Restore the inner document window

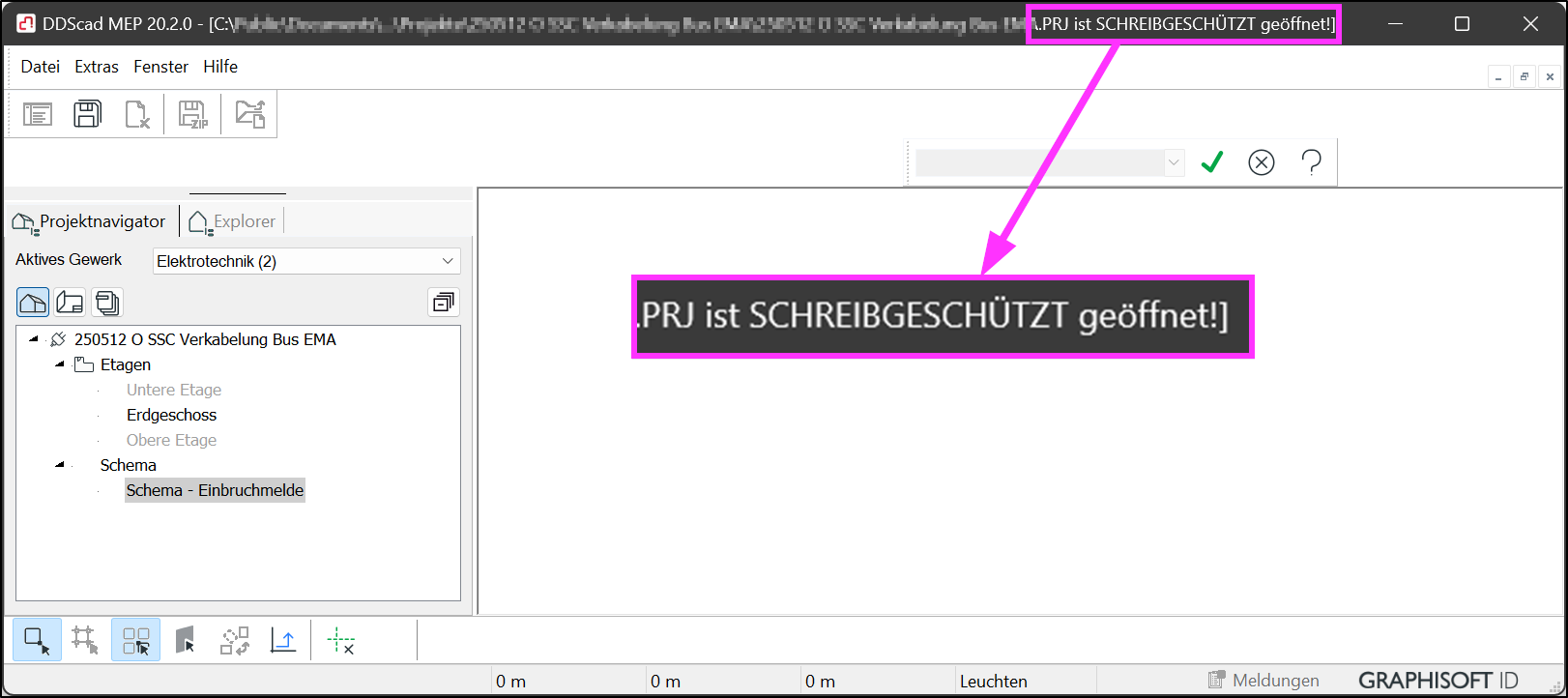1524,77
